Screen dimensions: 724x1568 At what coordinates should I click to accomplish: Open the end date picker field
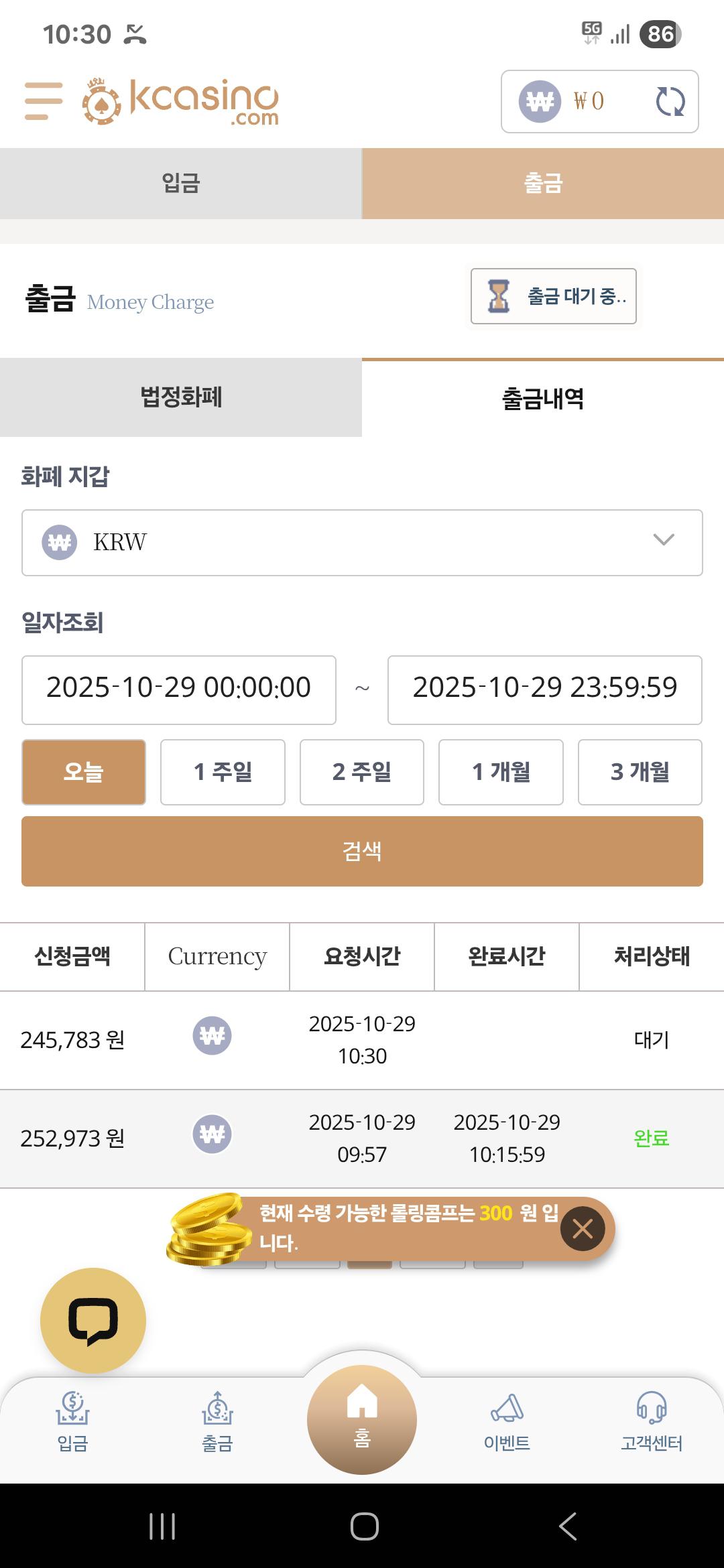click(x=544, y=690)
